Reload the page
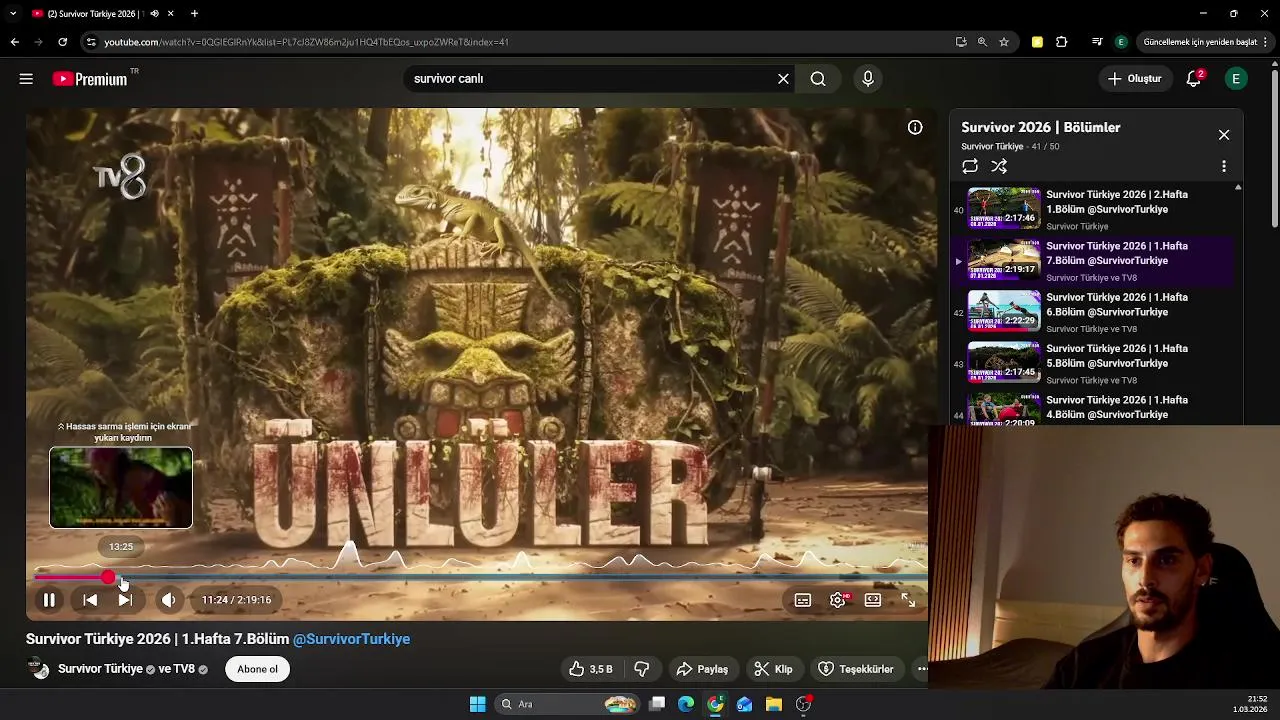This screenshot has height=720, width=1280. pos(62,42)
